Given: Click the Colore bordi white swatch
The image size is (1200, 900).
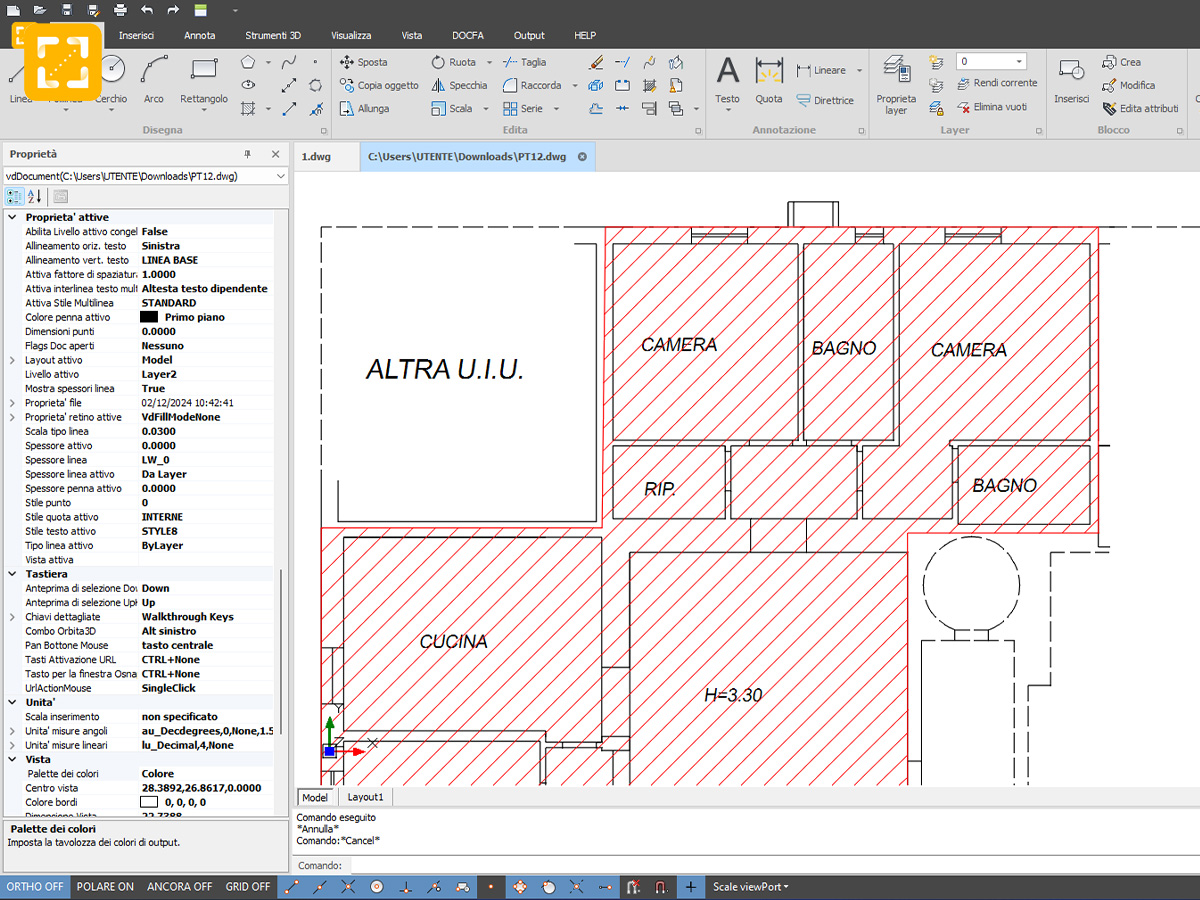Looking at the screenshot, I should (x=149, y=802).
